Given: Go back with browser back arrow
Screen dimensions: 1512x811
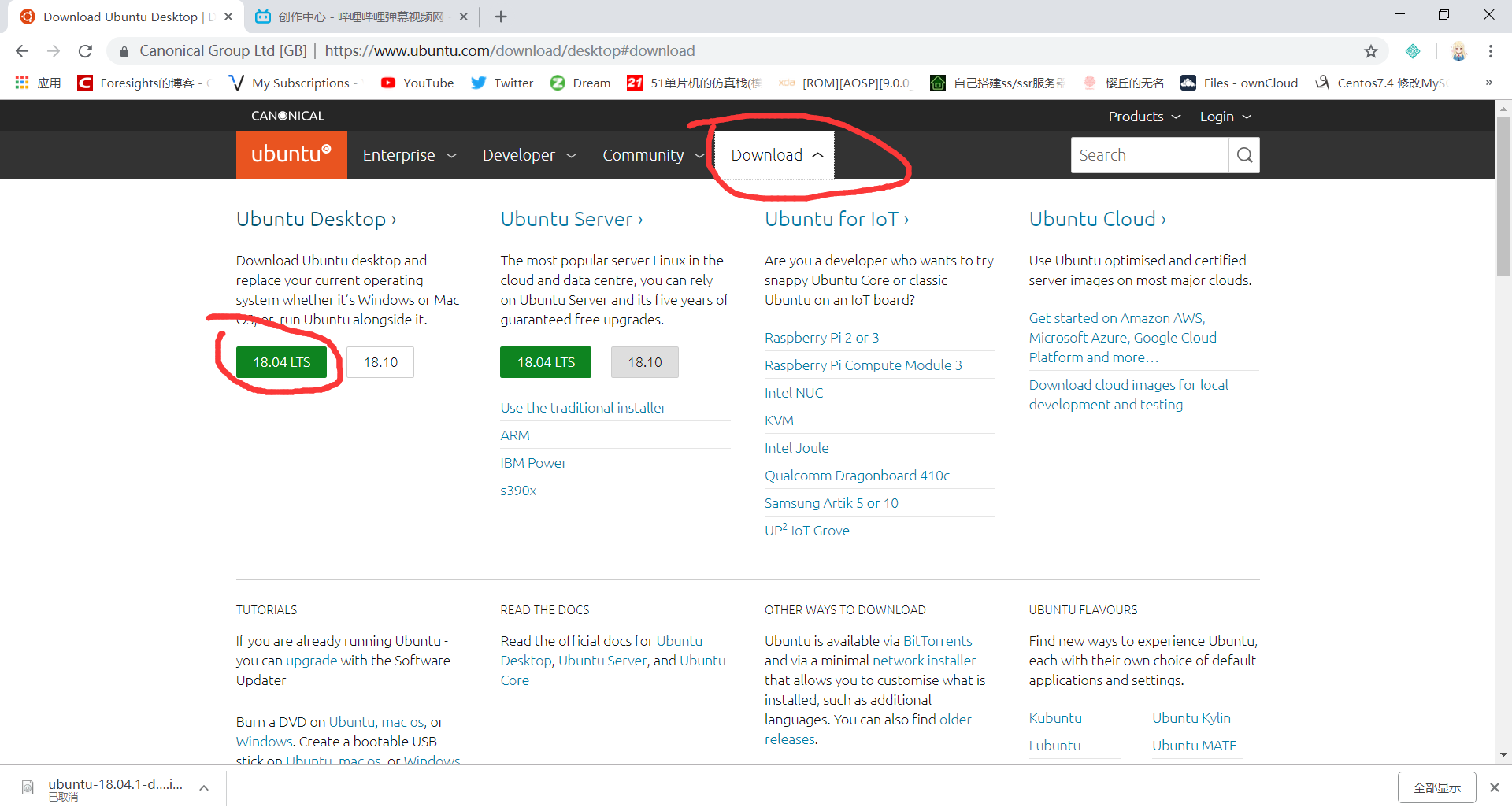Looking at the screenshot, I should coord(22,51).
